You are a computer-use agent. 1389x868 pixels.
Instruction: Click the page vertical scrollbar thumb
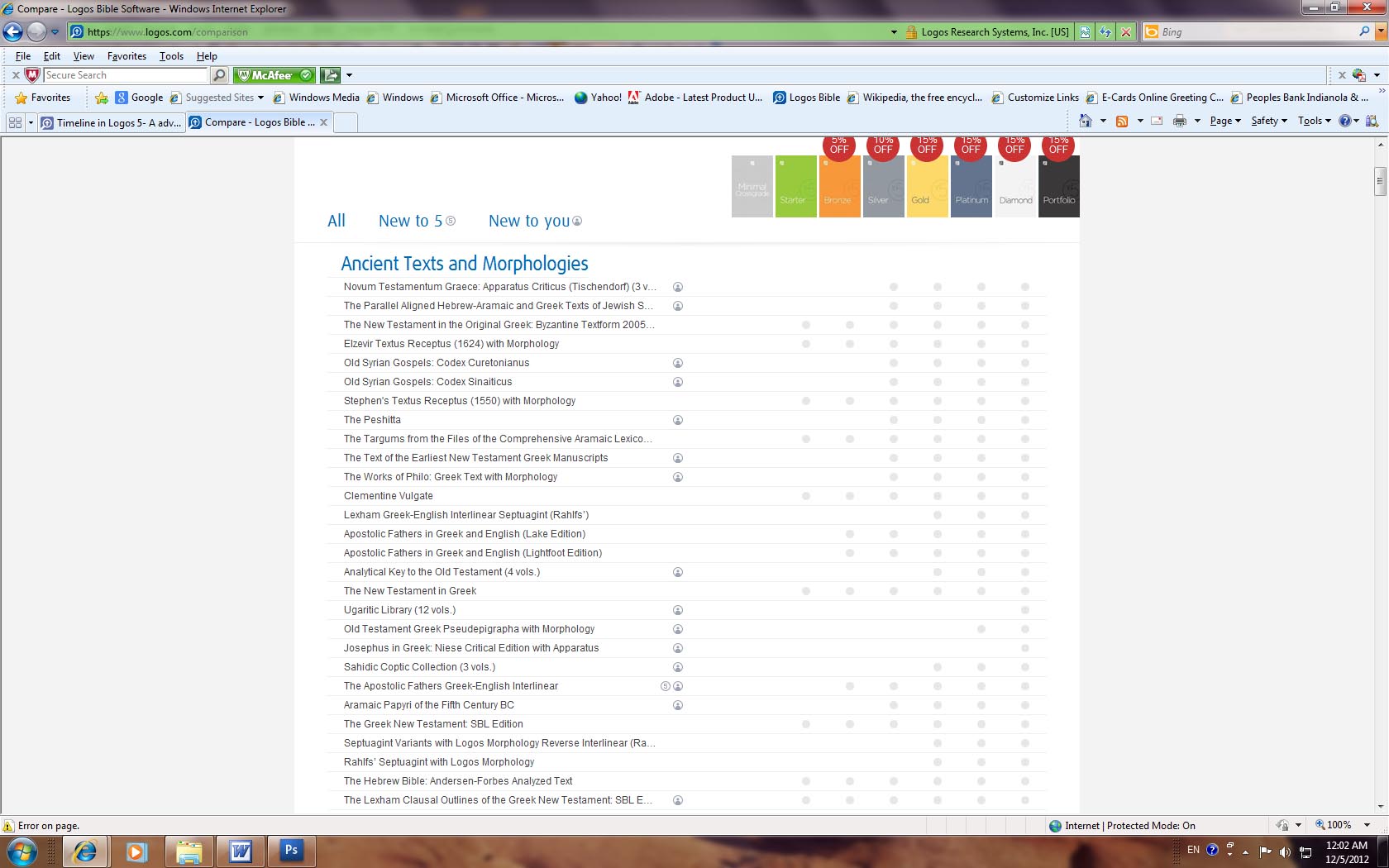click(x=1380, y=181)
